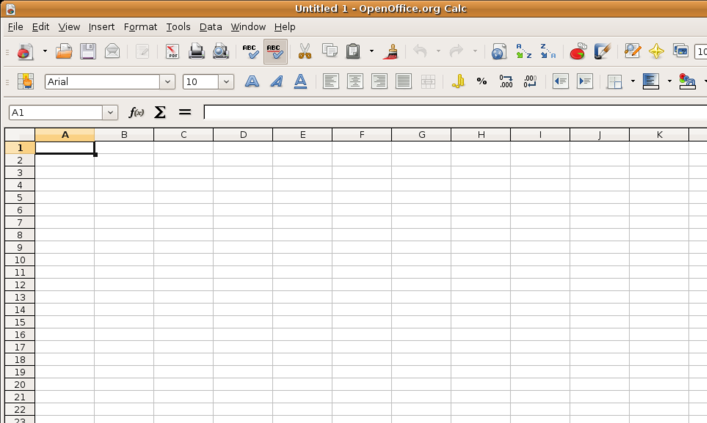Toggle the Navigator star icon
Image resolution: width=707 pixels, height=423 pixels.
656,51
